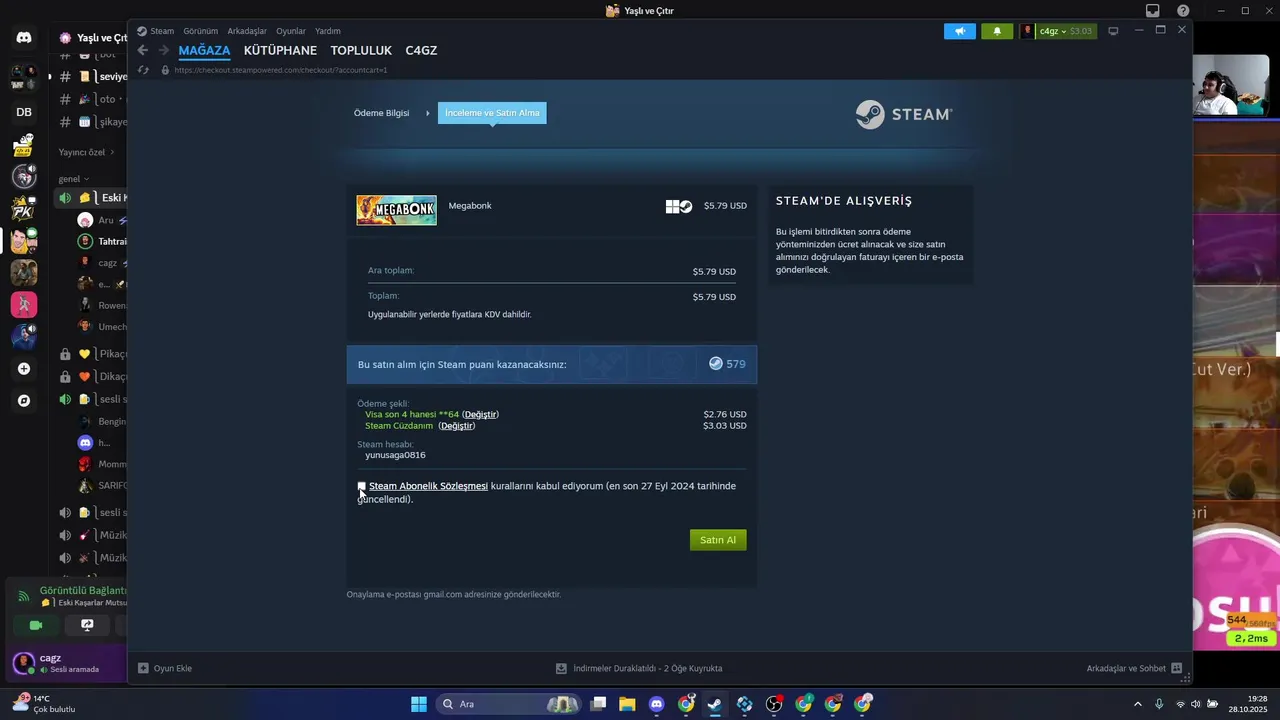Click the Steam logo in checkout header
Screen dimensions: 1280x720
pyautogui.click(x=904, y=114)
